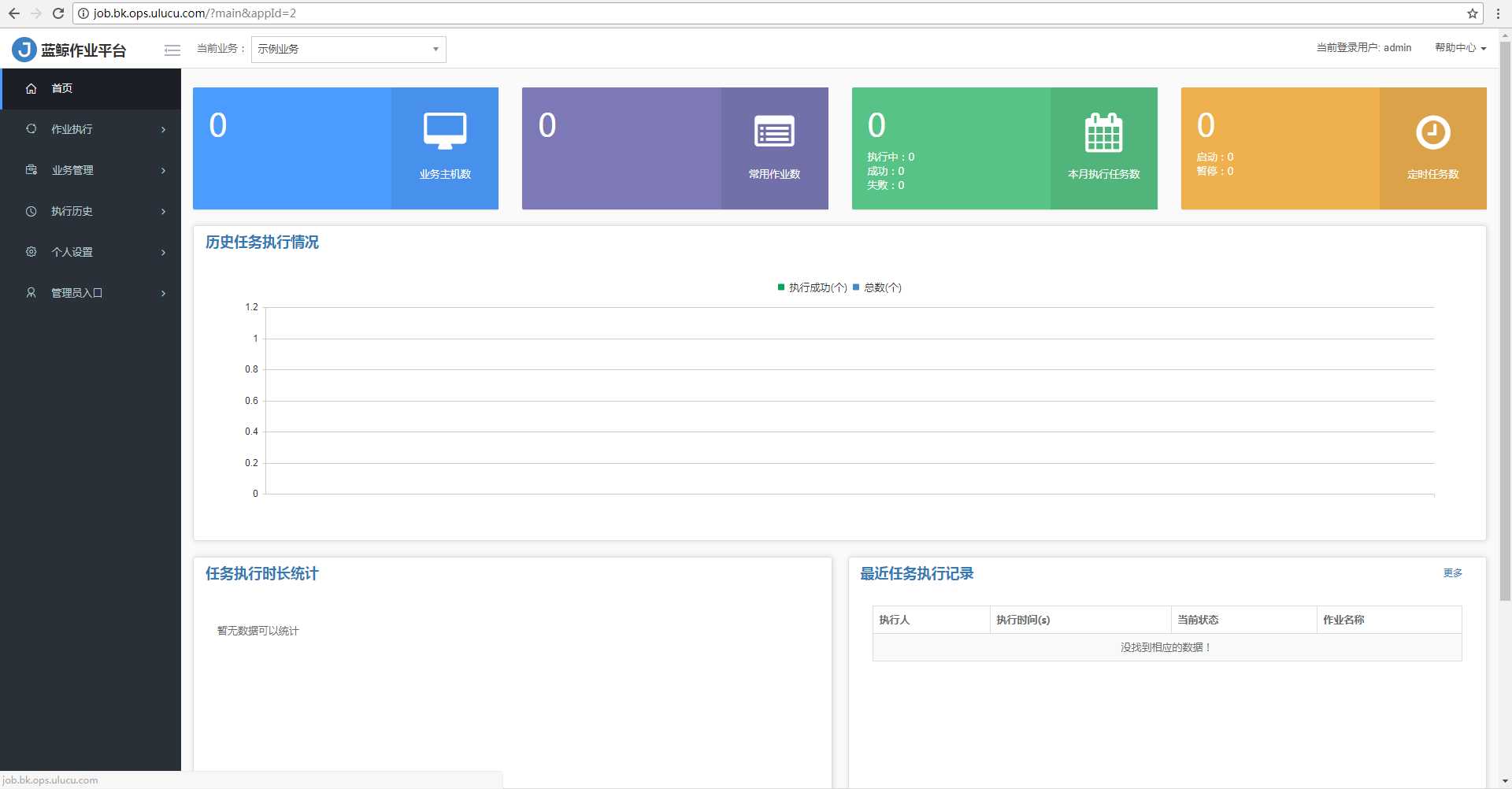Click the 作业名称 column header
Image resolution: width=1512 pixels, height=789 pixels.
pos(1389,620)
